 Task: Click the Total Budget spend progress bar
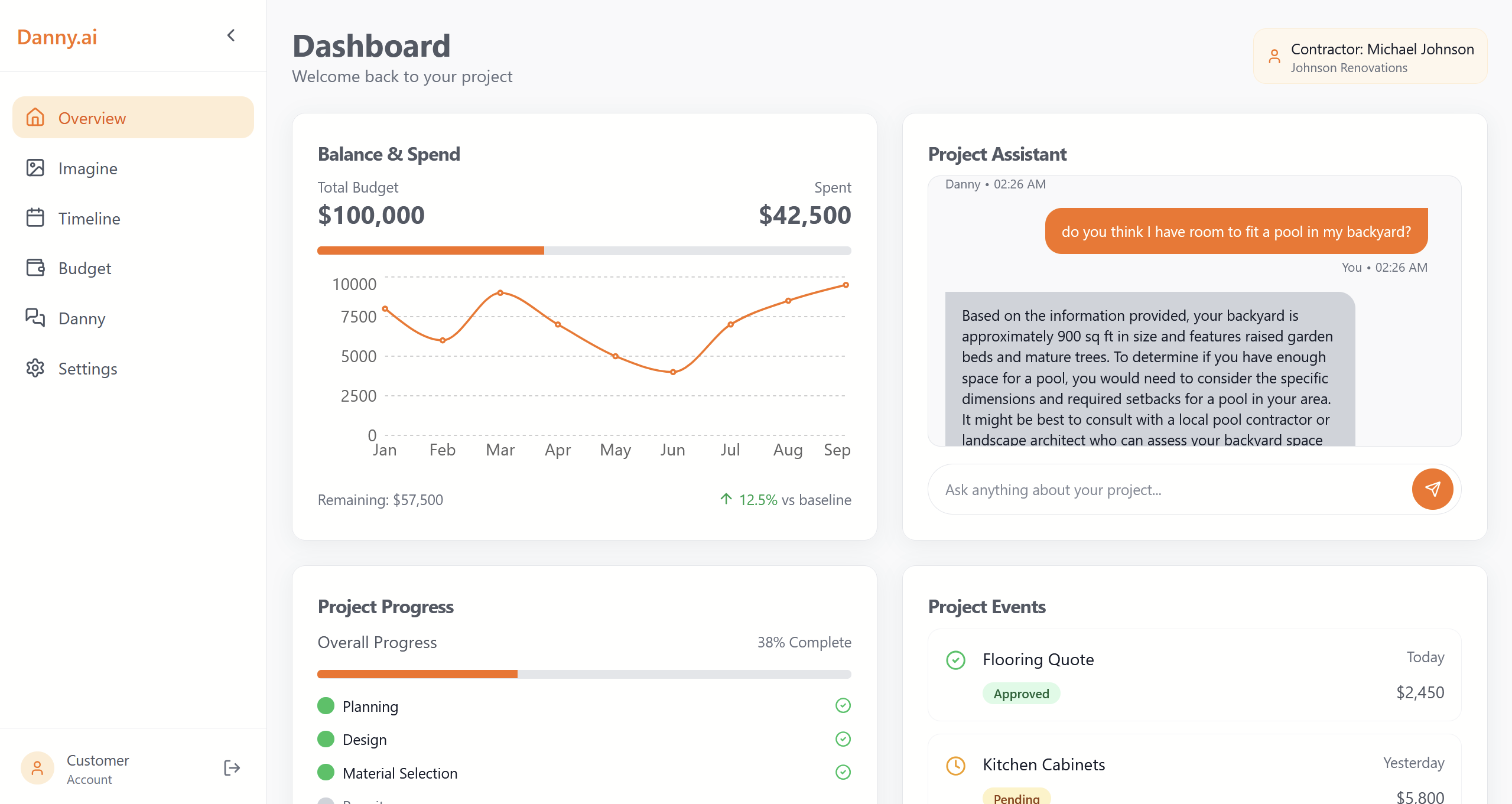tap(584, 250)
